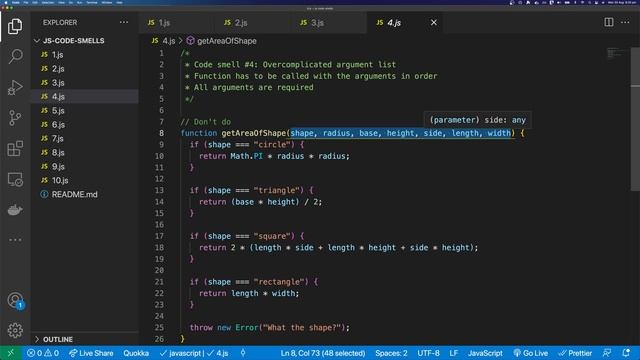Close the 4.js tab
Screen dimensions: 640x360
(x=433, y=23)
